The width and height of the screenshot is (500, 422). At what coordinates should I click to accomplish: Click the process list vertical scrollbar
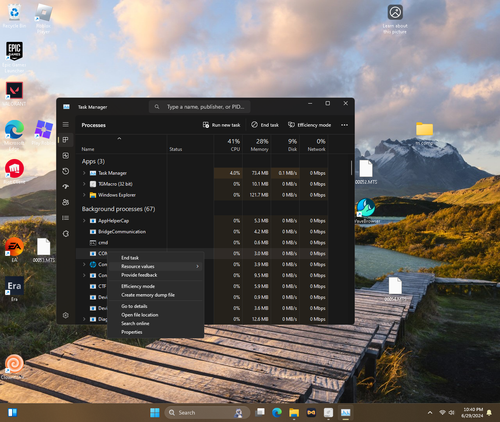click(x=351, y=168)
